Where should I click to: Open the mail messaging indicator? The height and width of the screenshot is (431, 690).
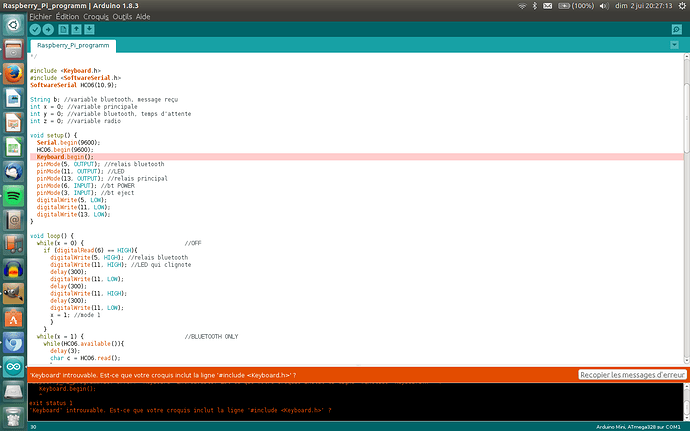tap(547, 6)
